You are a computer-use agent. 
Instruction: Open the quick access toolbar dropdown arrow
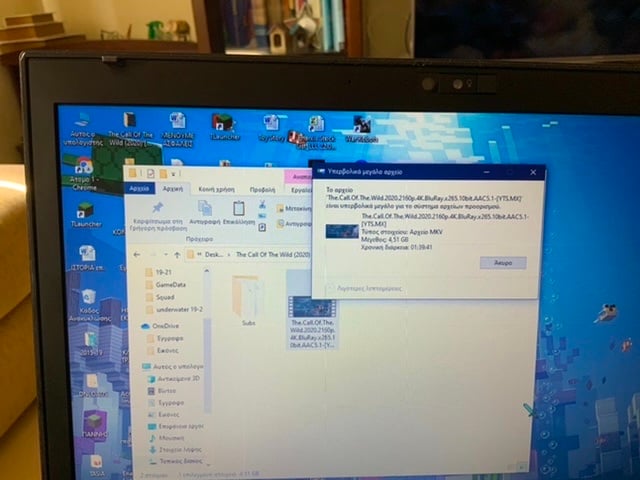click(173, 174)
